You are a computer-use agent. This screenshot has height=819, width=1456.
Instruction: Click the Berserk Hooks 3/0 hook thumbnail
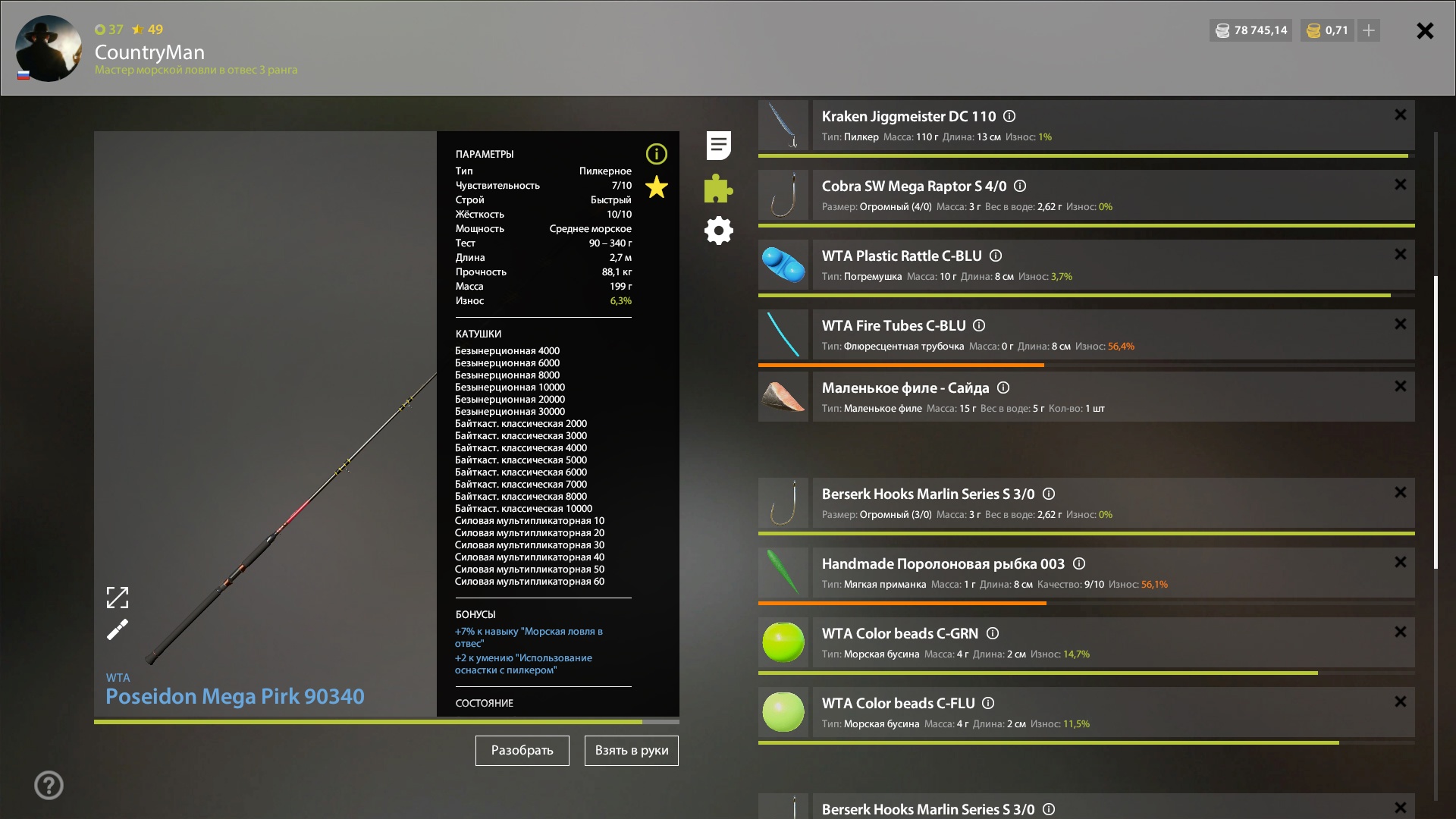click(x=783, y=503)
